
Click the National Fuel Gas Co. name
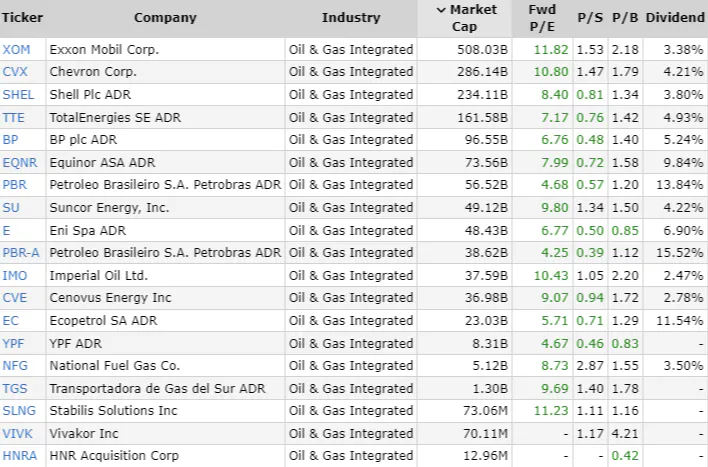pos(115,365)
